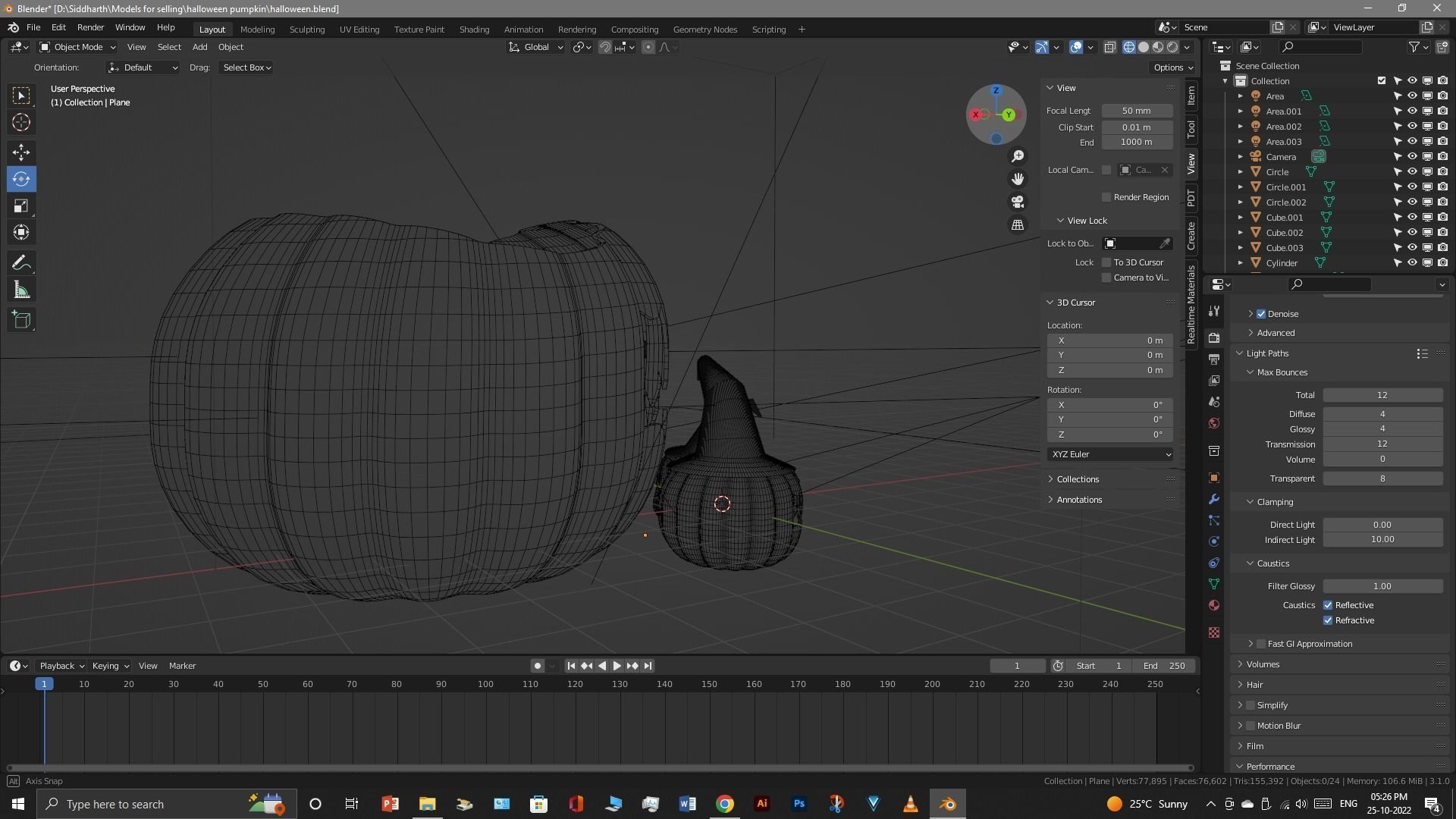
Task: Open the View Layer properties tab icon
Action: pyautogui.click(x=1214, y=380)
